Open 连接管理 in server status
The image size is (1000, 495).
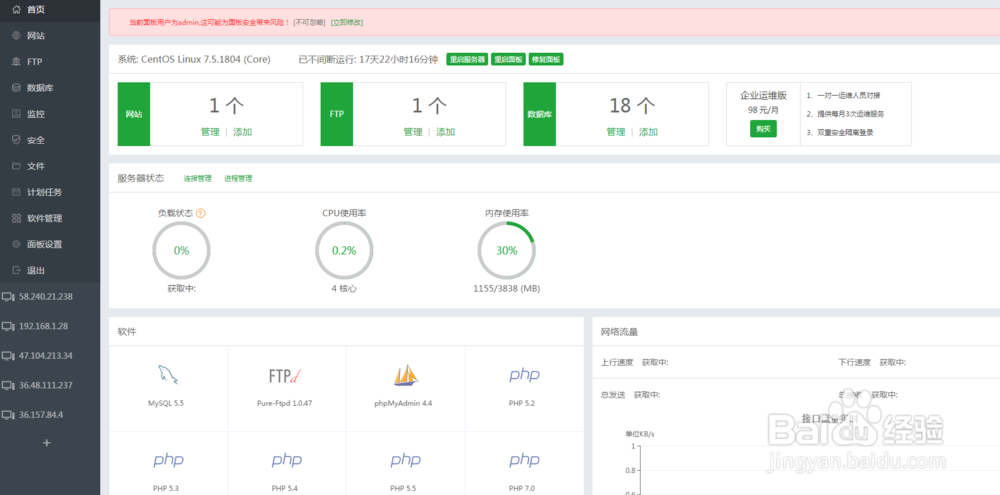pos(198,179)
